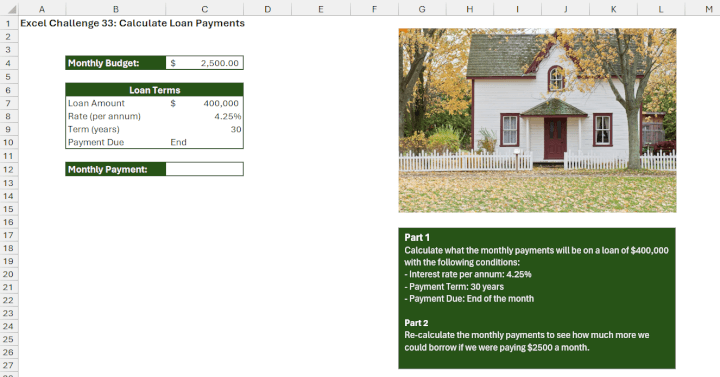The height and width of the screenshot is (377, 720).
Task: Select the 4.25% rate cell
Action: click(x=205, y=116)
